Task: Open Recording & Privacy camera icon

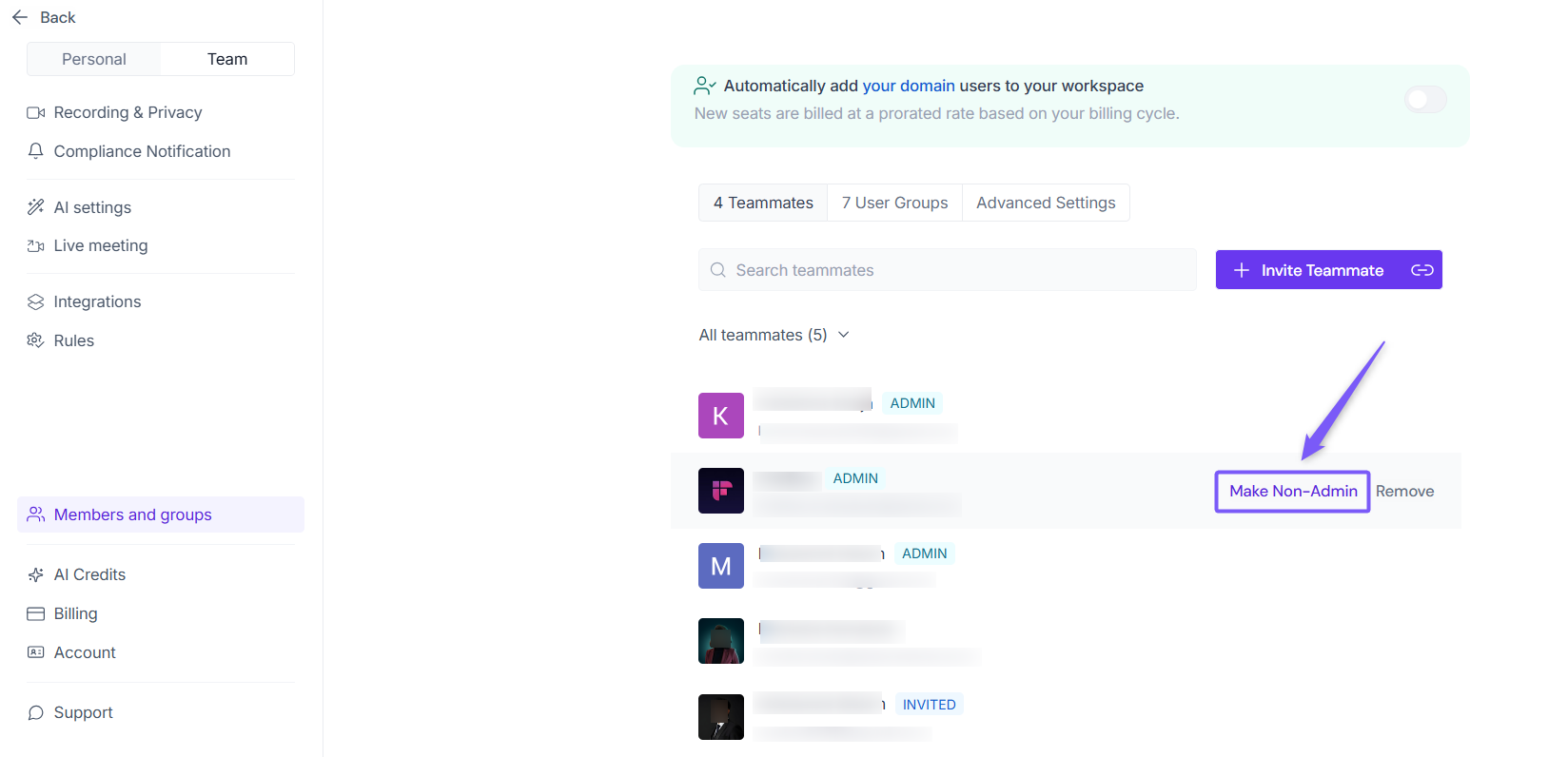Action: pyautogui.click(x=36, y=112)
